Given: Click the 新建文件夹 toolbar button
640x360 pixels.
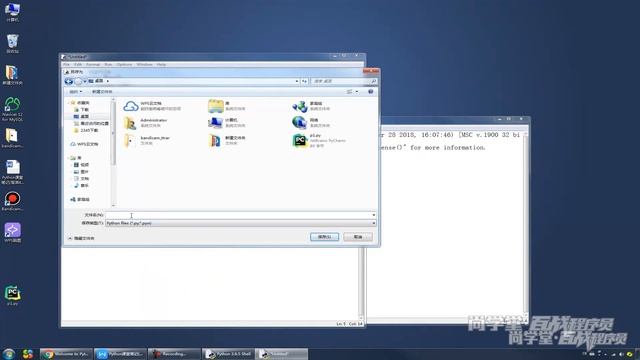Looking at the screenshot, I should [102, 91].
